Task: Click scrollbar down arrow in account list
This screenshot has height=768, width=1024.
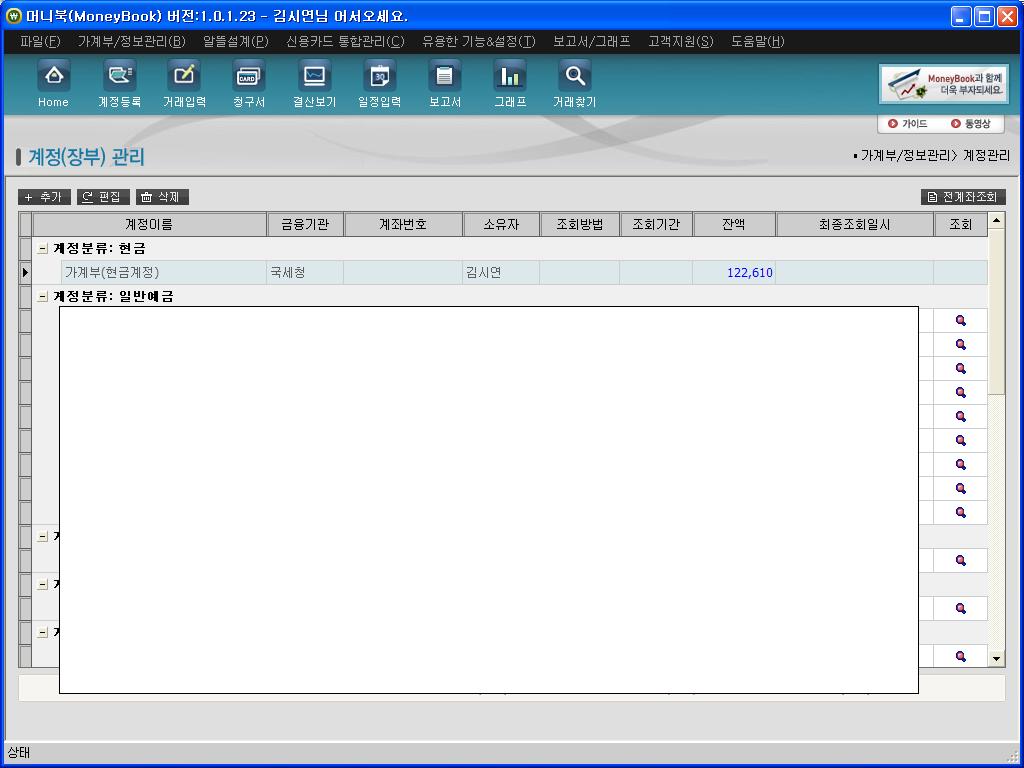Action: [996, 659]
